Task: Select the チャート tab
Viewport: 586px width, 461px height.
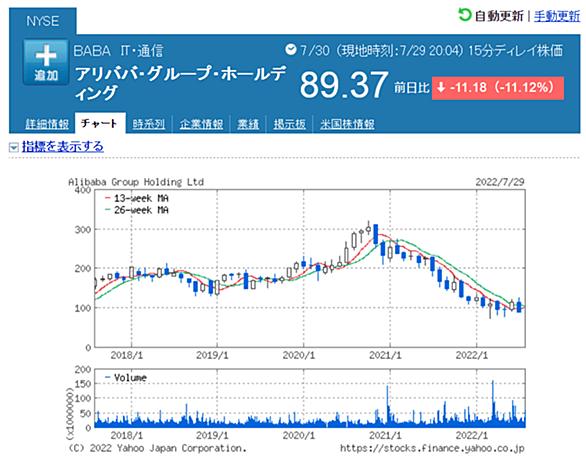Action: pyautogui.click(x=99, y=123)
